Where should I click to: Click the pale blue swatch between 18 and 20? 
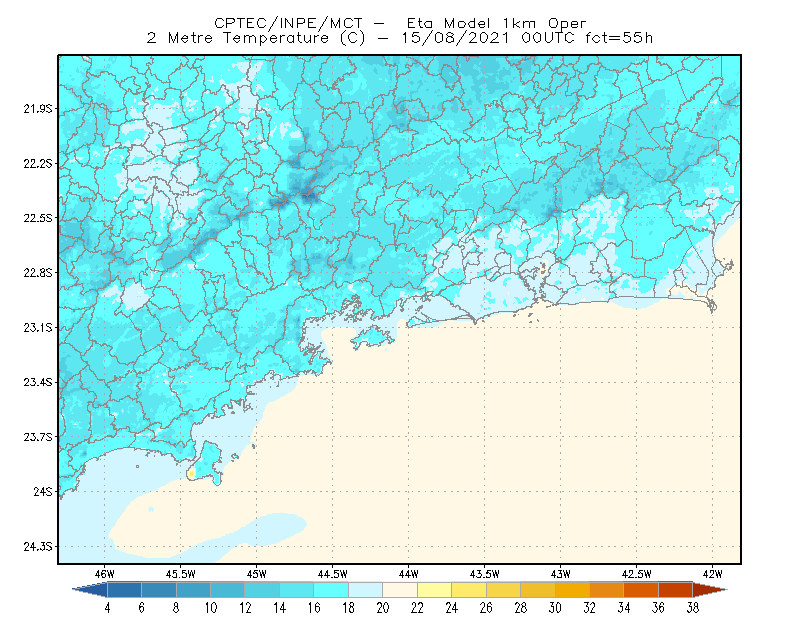(365, 589)
